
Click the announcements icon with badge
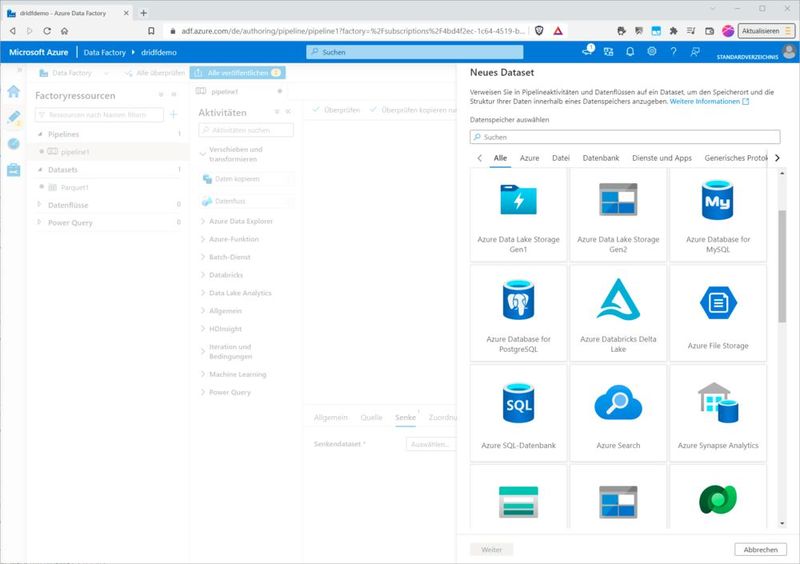588,51
